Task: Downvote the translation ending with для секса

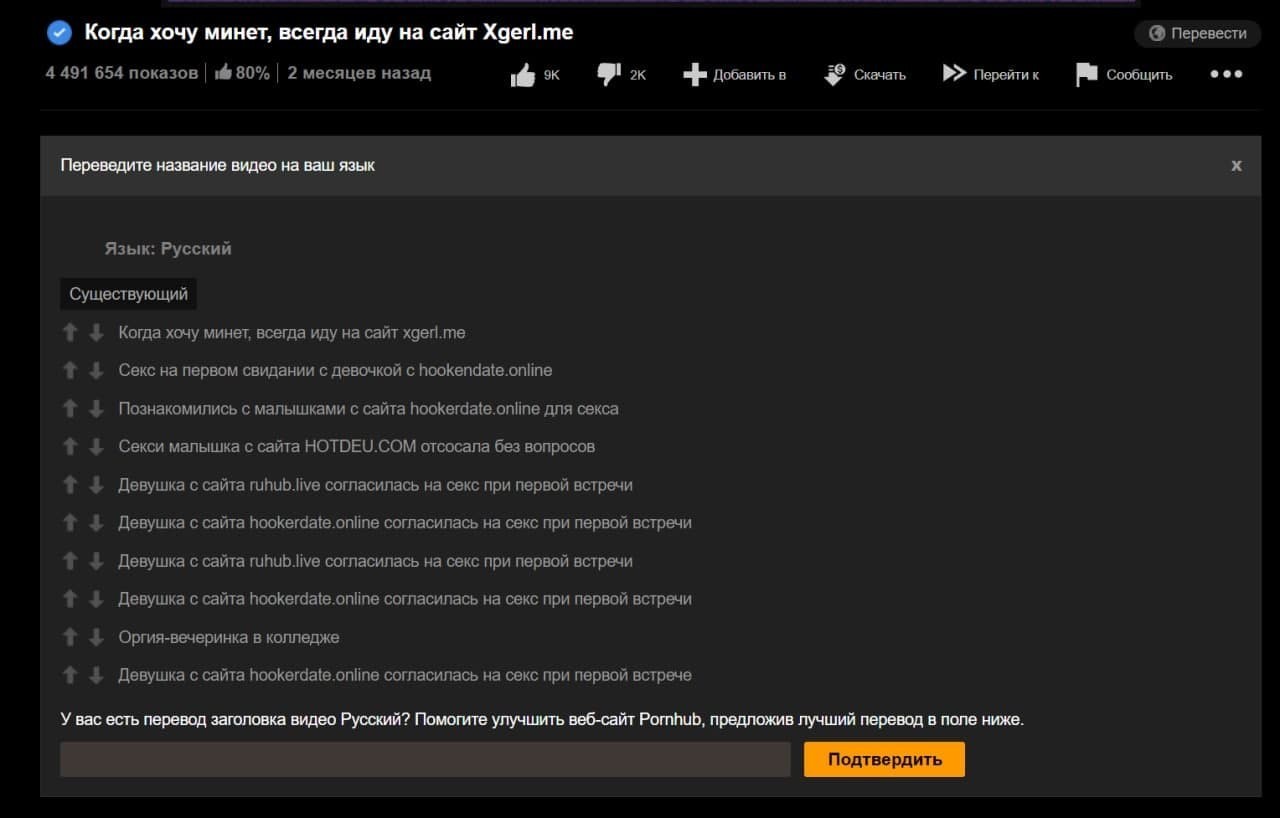Action: pyautogui.click(x=96, y=409)
